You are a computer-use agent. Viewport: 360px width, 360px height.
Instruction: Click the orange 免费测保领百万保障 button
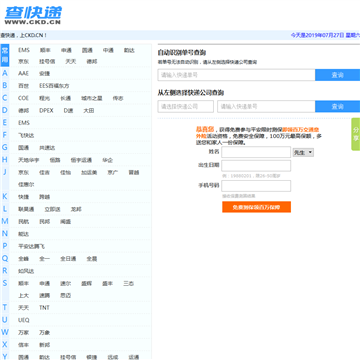256,207
